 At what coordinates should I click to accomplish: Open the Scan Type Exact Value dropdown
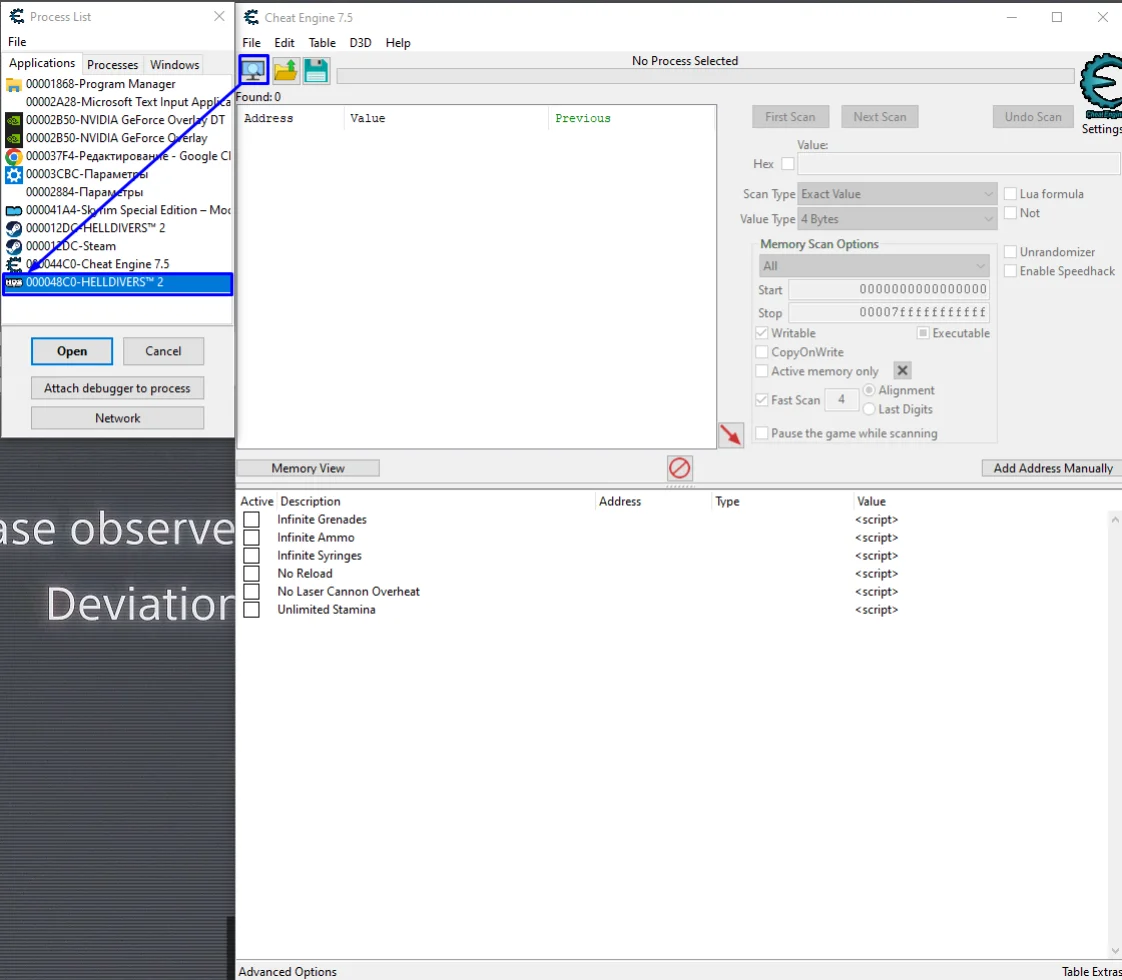pyautogui.click(x=897, y=194)
